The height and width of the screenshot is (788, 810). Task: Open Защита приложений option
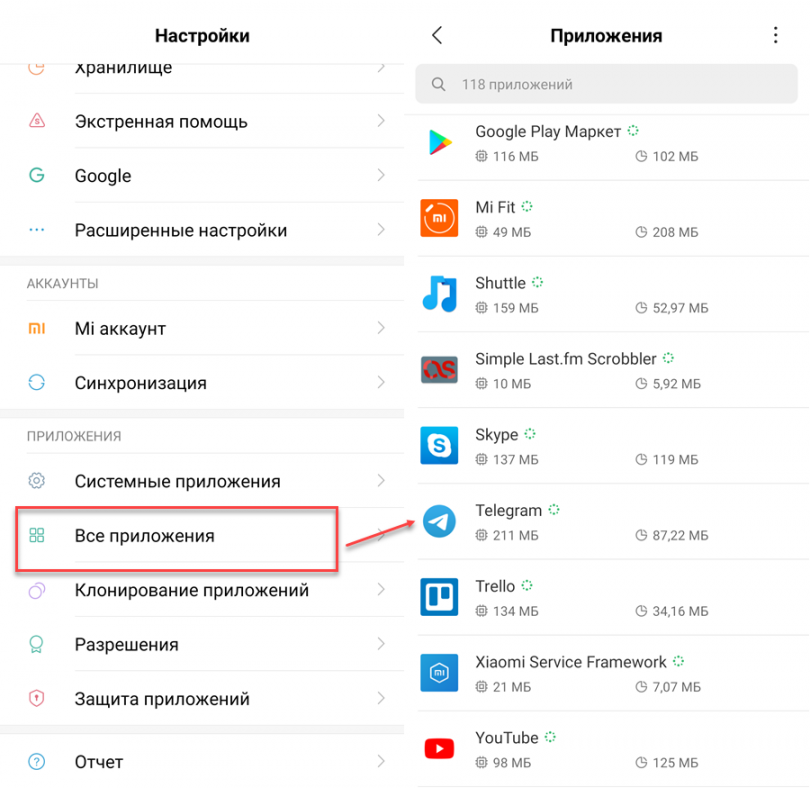click(202, 699)
